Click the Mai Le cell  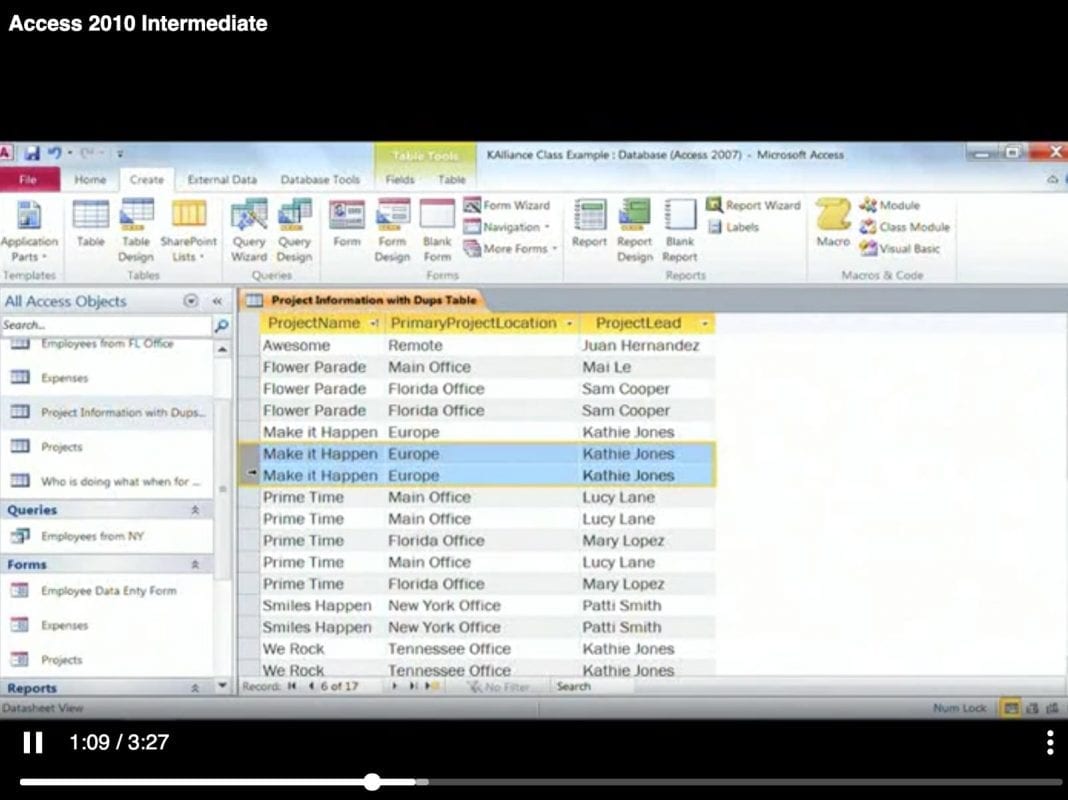[646, 368]
